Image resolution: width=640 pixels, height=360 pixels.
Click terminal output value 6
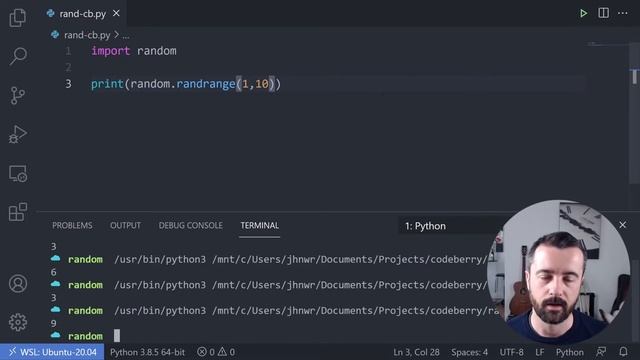53,272
